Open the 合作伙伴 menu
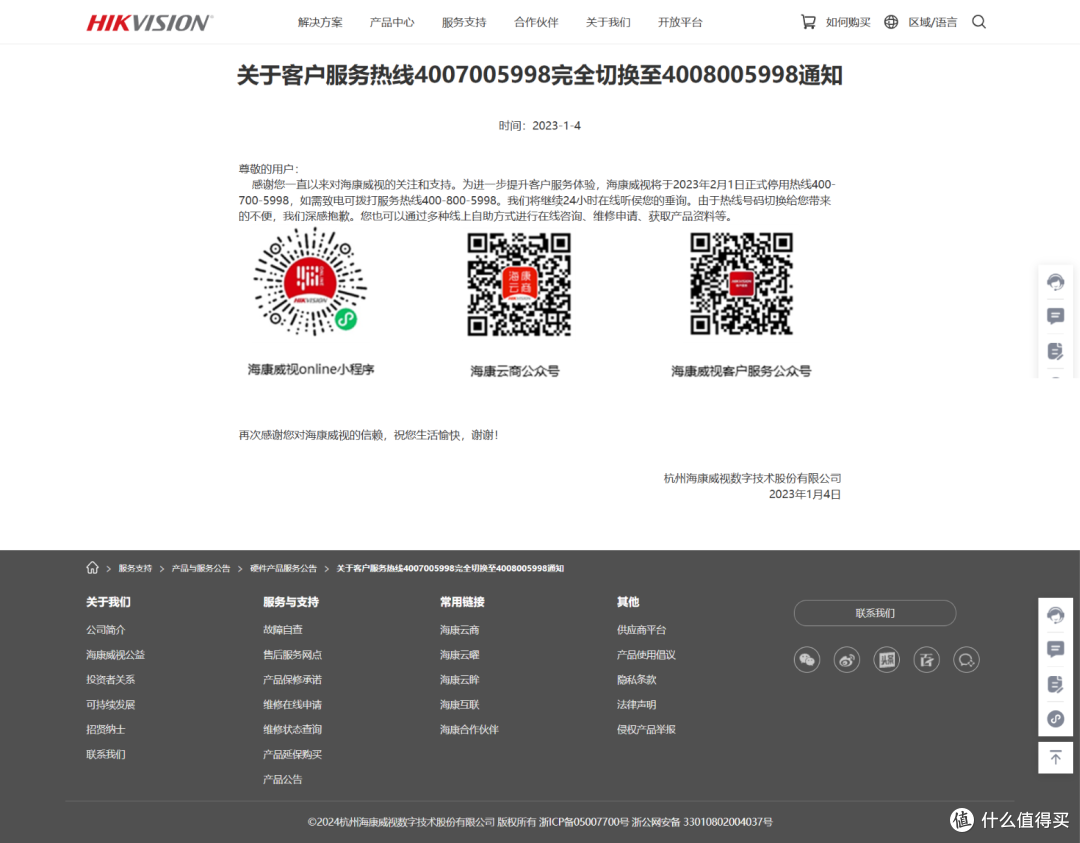Viewport: 1080px width, 843px height. point(536,22)
